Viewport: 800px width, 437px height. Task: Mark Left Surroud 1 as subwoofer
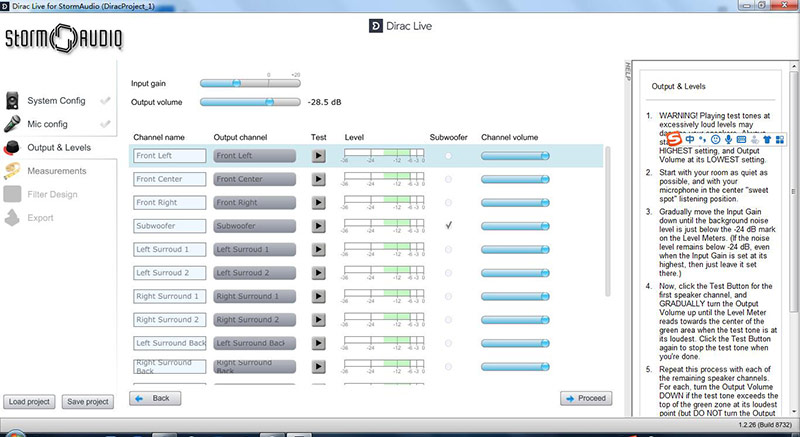tap(448, 249)
